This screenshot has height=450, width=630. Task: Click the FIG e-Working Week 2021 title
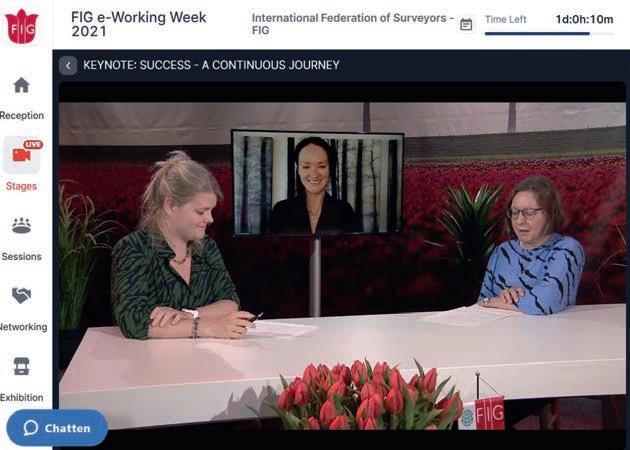(x=139, y=24)
